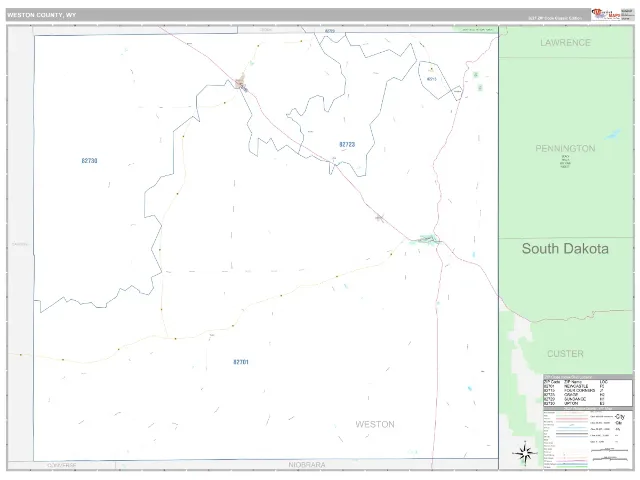This screenshot has width=640, height=480.
Task: Click the 82723 ZIP code label
Action: (347, 144)
